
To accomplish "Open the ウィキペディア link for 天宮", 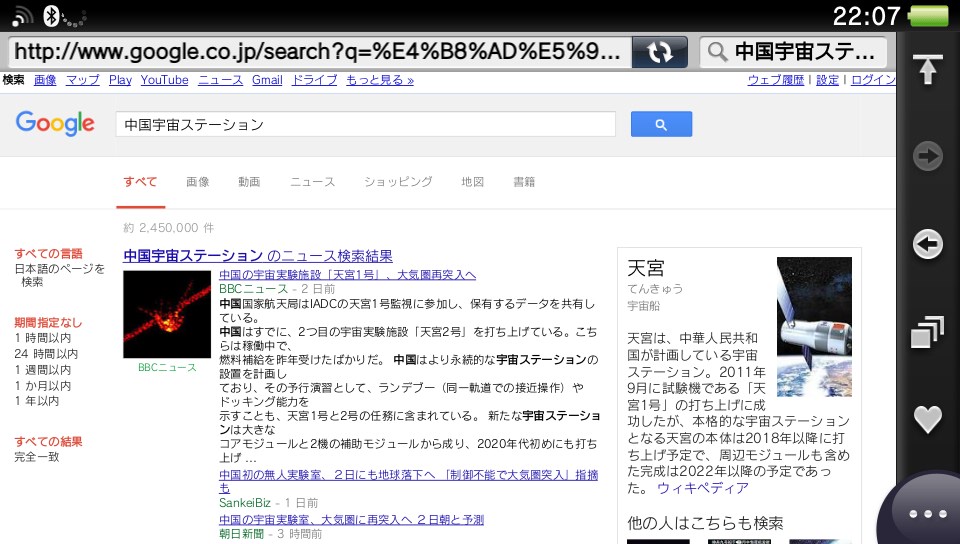I will [x=702, y=488].
